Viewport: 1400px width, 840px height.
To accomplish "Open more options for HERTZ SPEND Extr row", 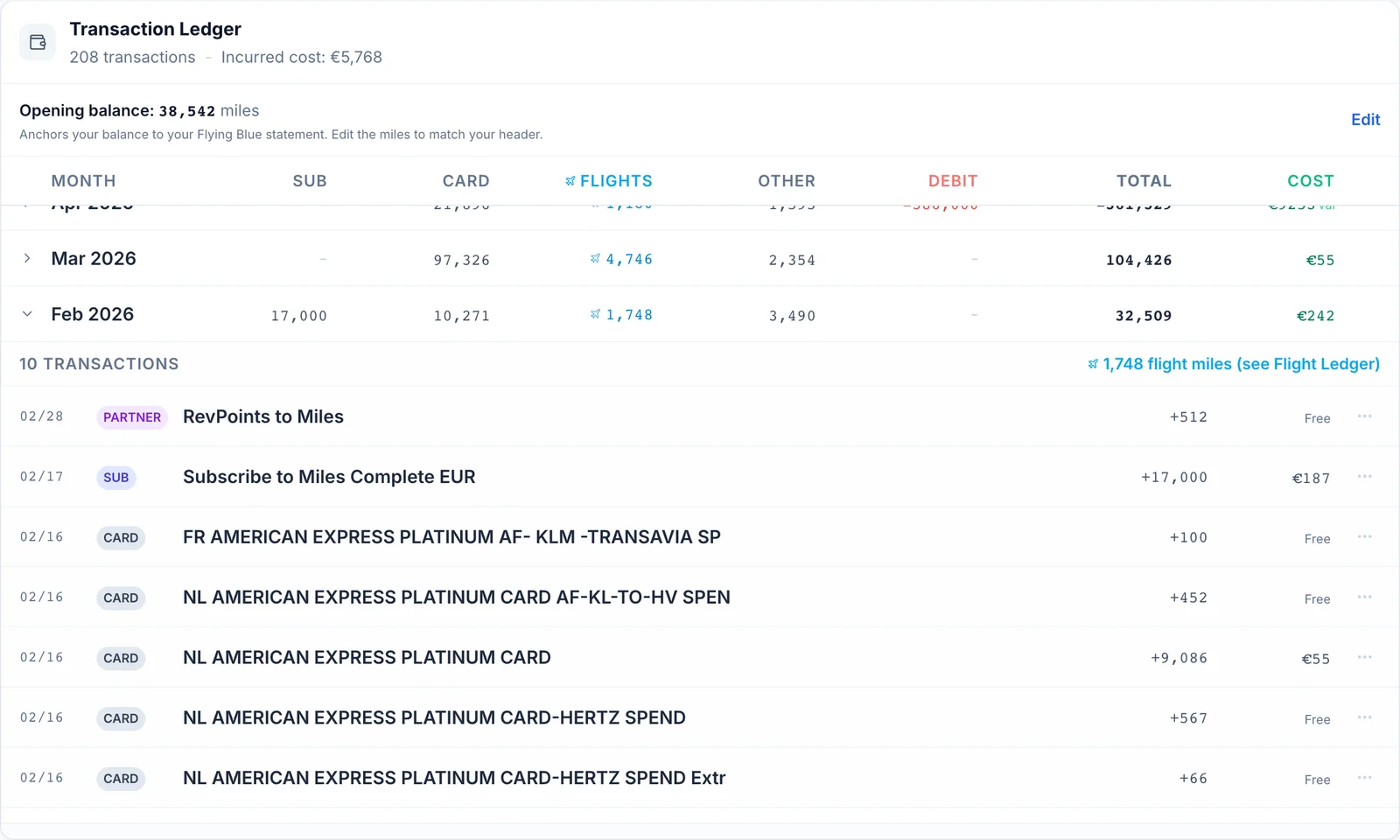I will click(x=1364, y=778).
